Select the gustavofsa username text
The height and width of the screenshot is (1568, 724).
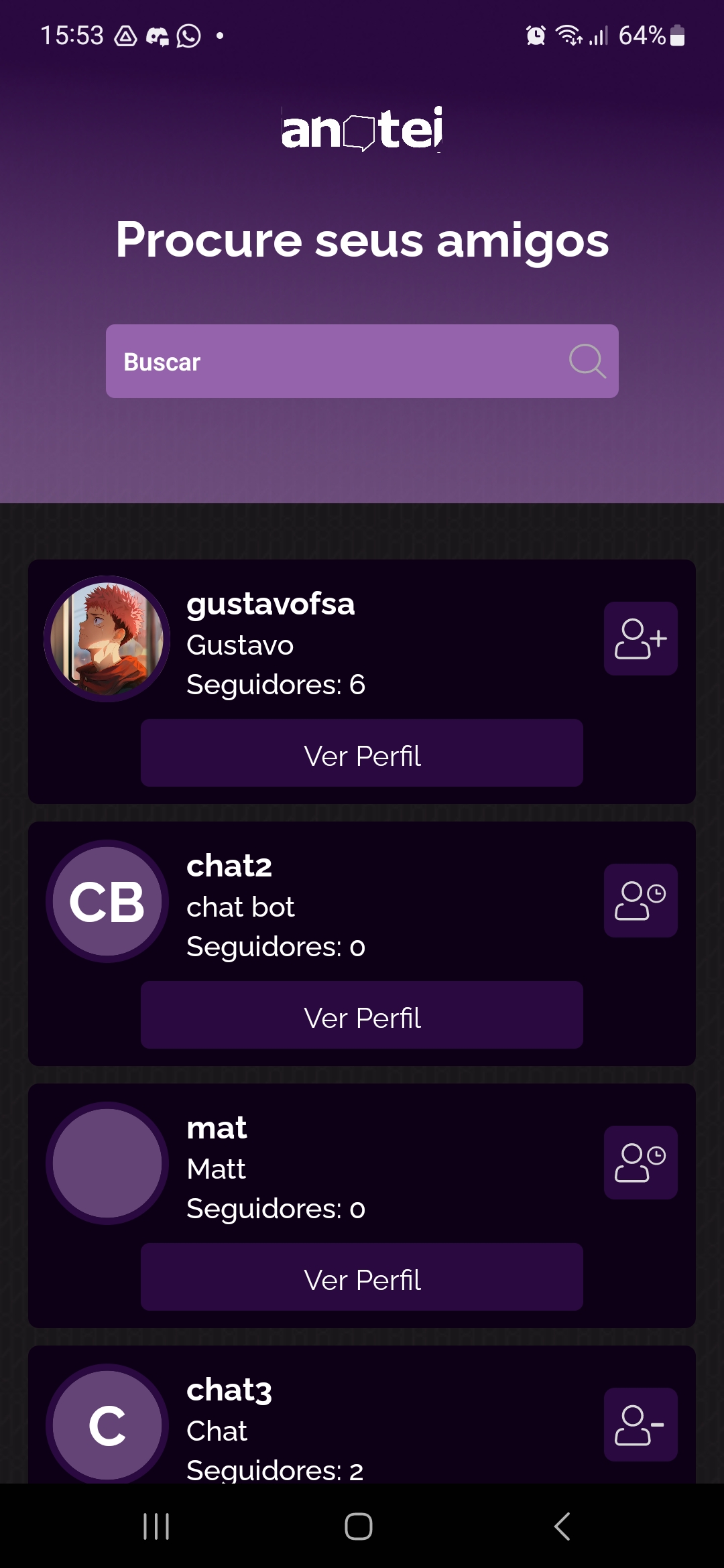click(270, 604)
